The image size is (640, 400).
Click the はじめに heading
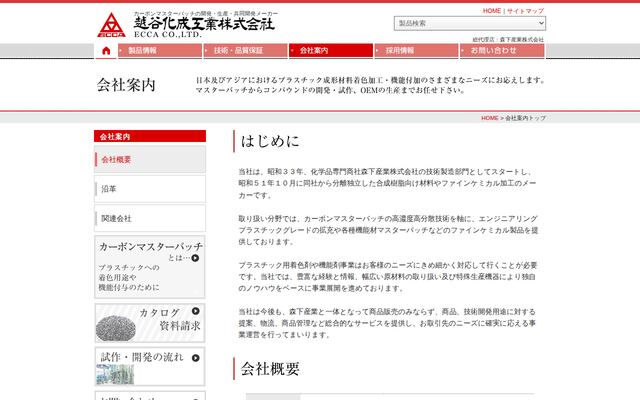click(270, 141)
